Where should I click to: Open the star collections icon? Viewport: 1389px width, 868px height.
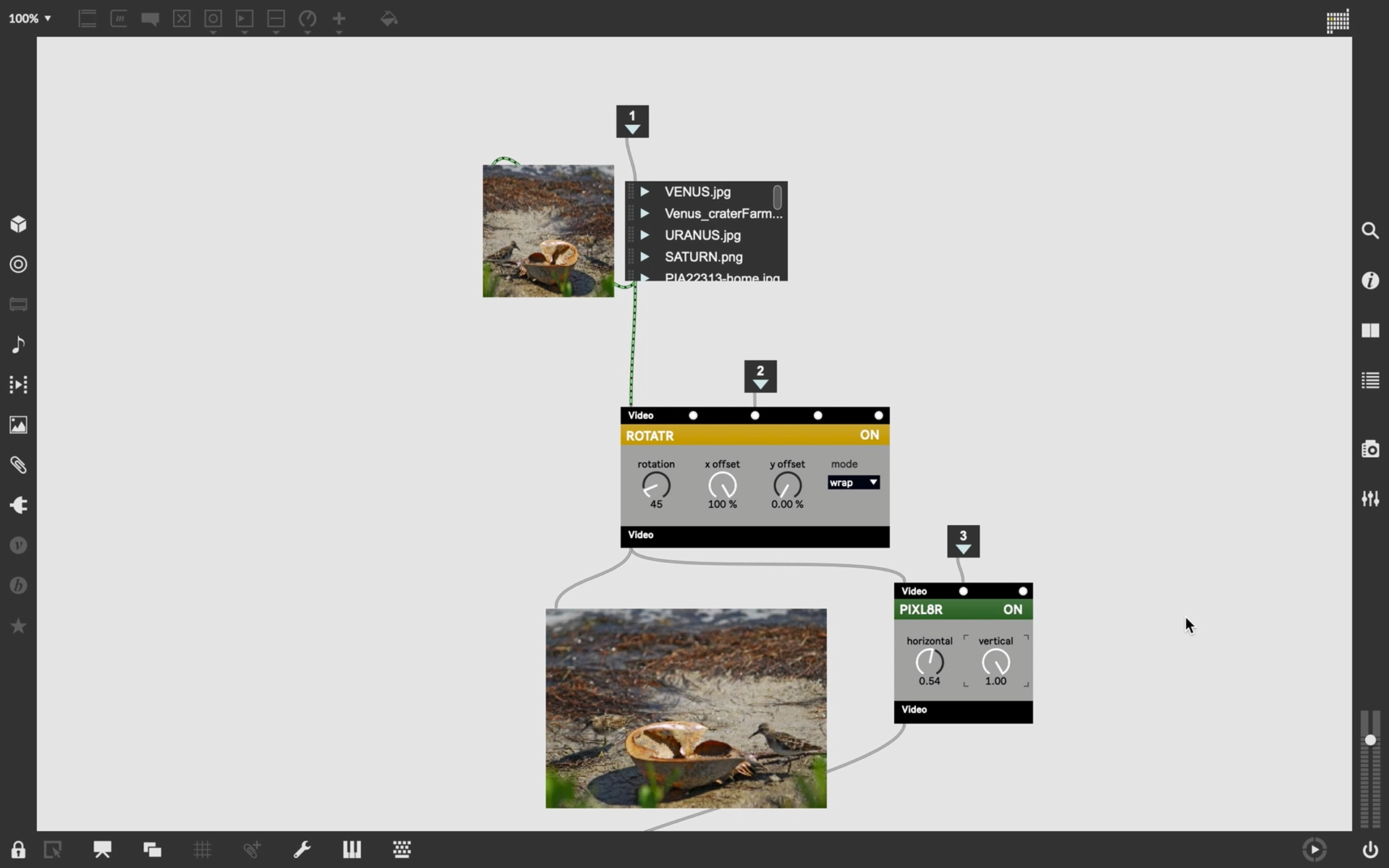19,626
